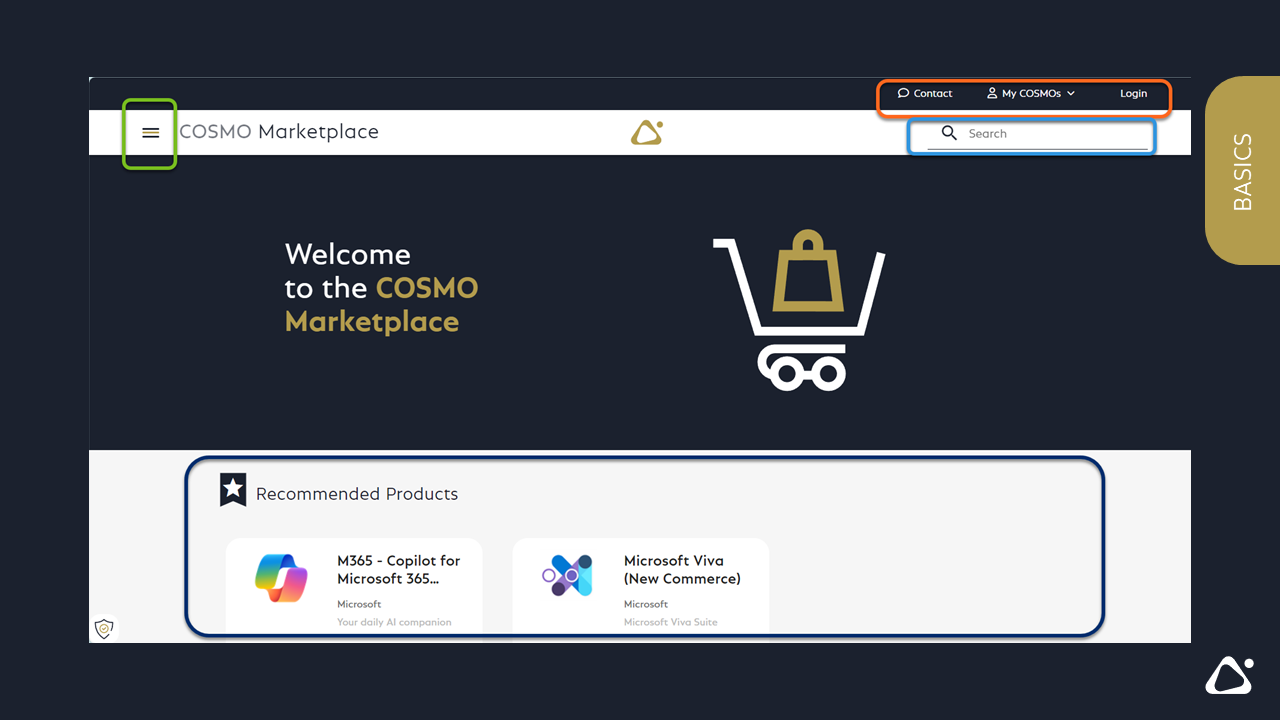This screenshot has height=720, width=1280.
Task: Click the Login link
Action: click(x=1133, y=93)
